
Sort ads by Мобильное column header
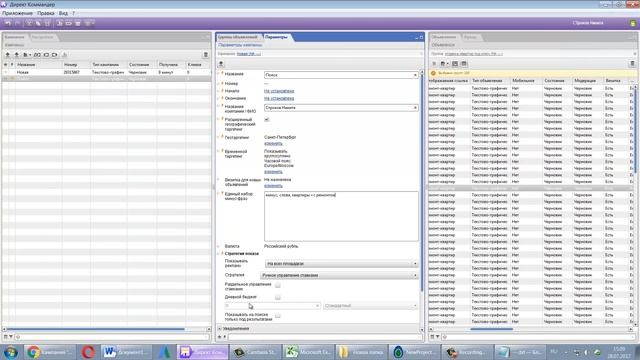pos(526,81)
